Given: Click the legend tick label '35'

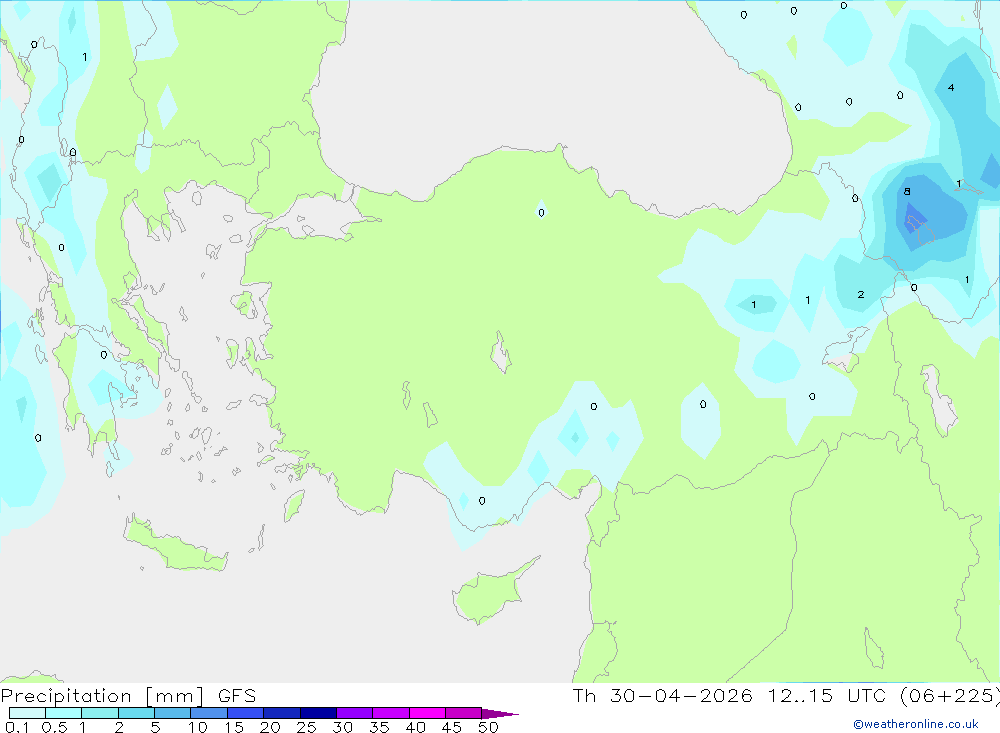Looking at the screenshot, I should pyautogui.click(x=379, y=727).
